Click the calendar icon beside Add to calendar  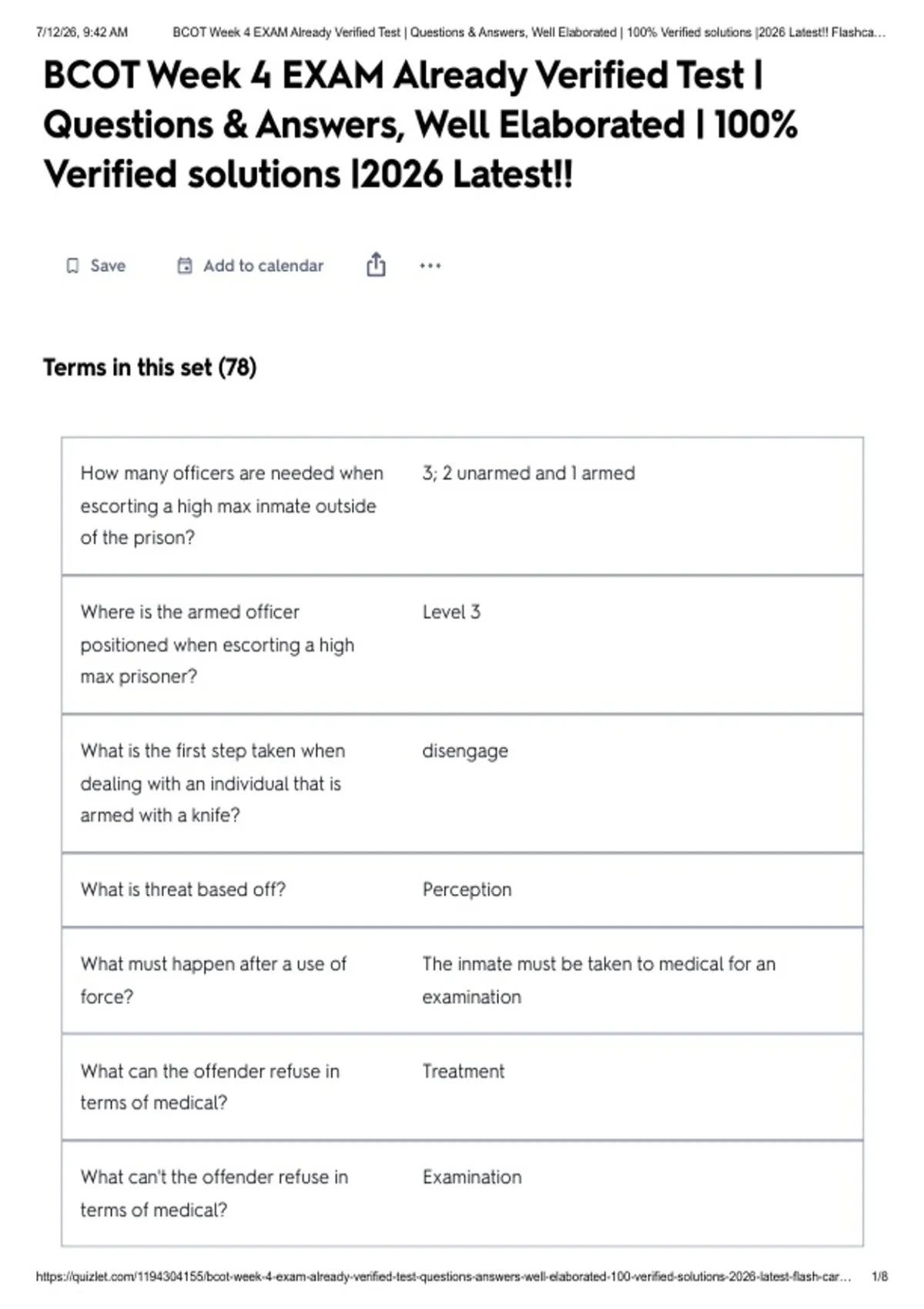[185, 266]
